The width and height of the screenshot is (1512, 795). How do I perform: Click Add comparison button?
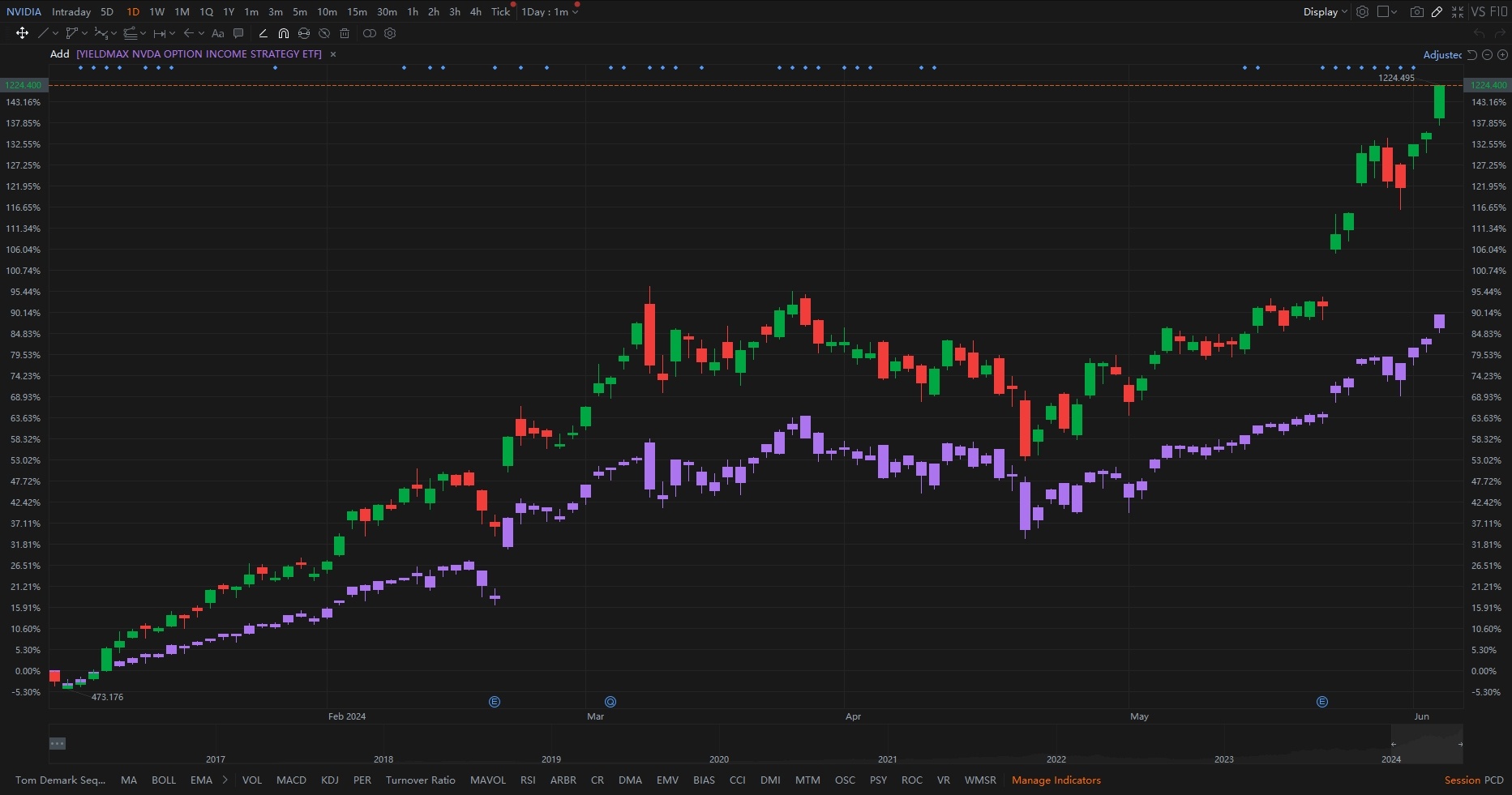60,54
